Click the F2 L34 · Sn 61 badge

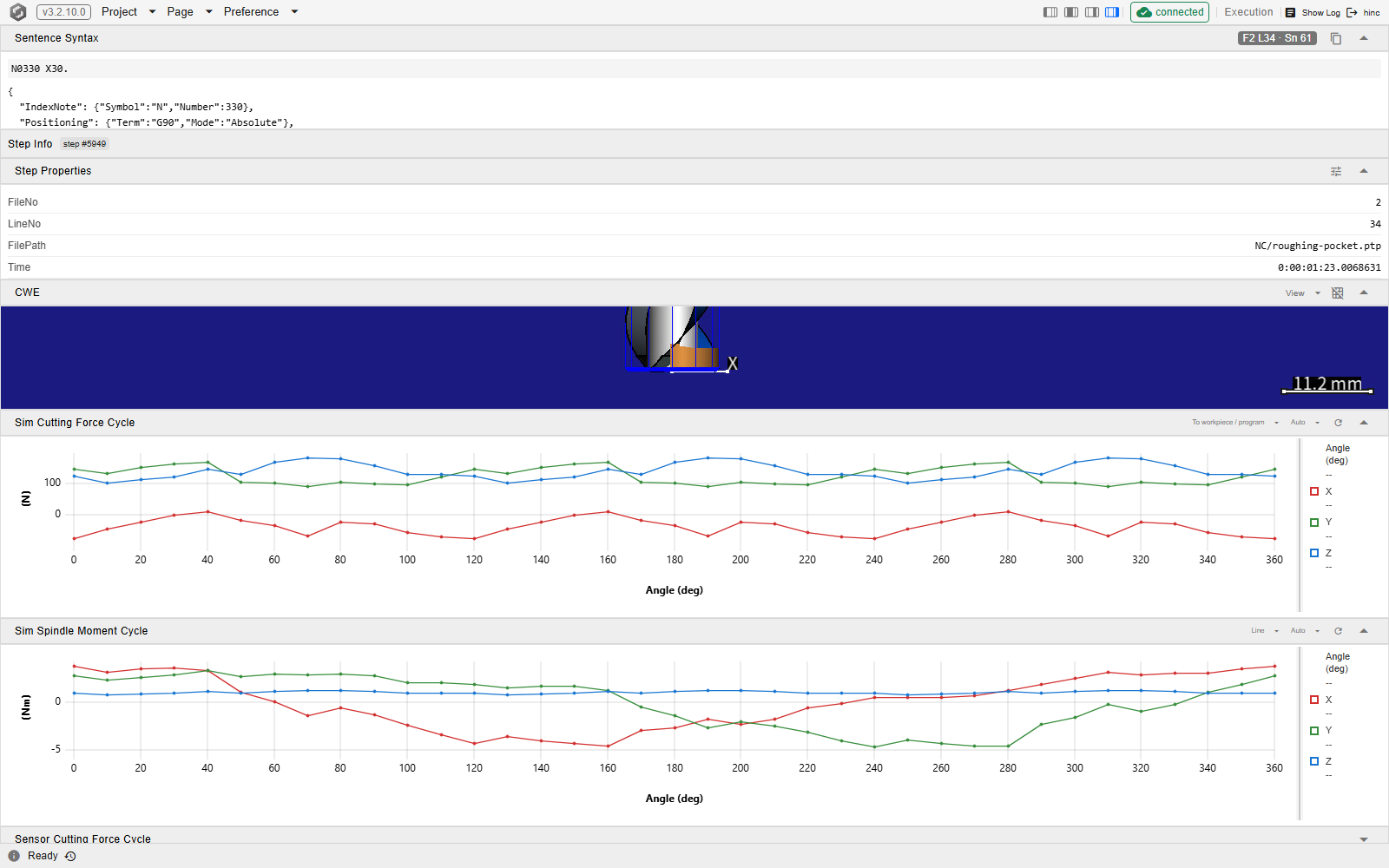click(x=1277, y=38)
